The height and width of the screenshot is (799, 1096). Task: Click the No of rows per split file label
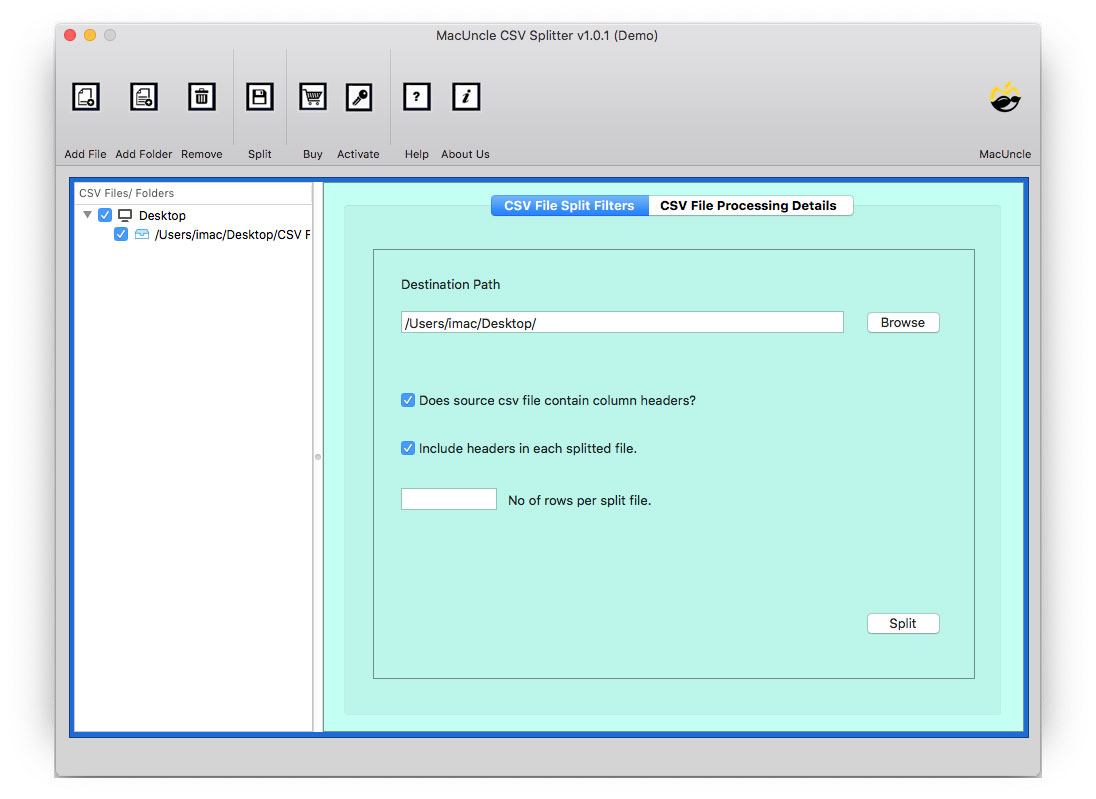click(579, 501)
